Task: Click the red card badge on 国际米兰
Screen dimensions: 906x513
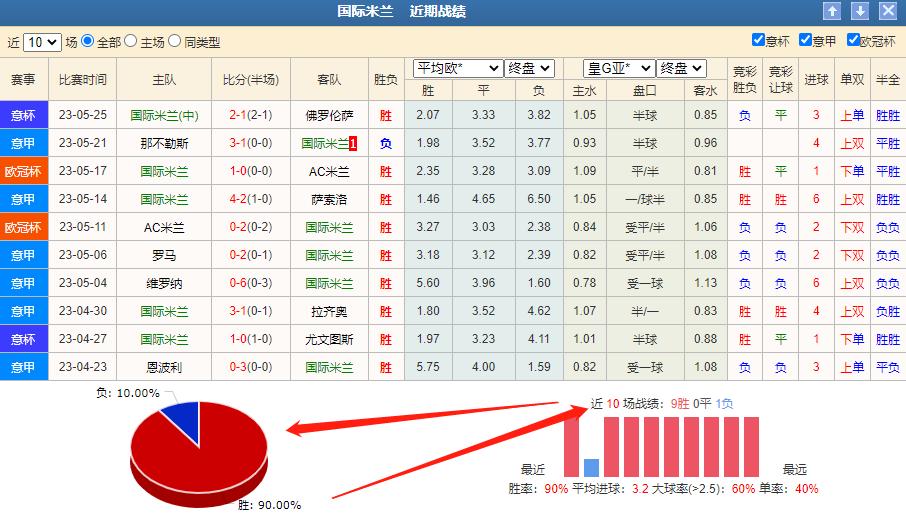Action: 353,143
